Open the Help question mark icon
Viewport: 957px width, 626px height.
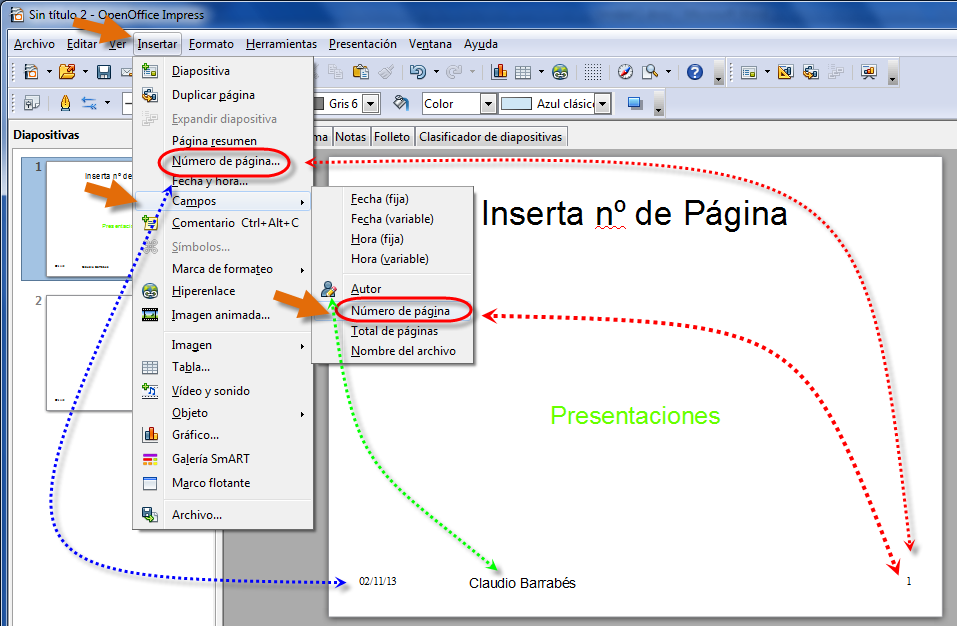[695, 72]
